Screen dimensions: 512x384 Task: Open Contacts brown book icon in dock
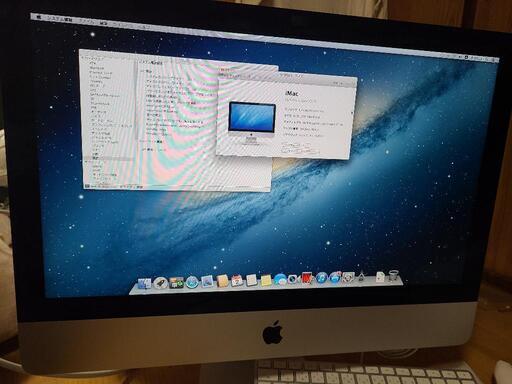tap(222, 281)
